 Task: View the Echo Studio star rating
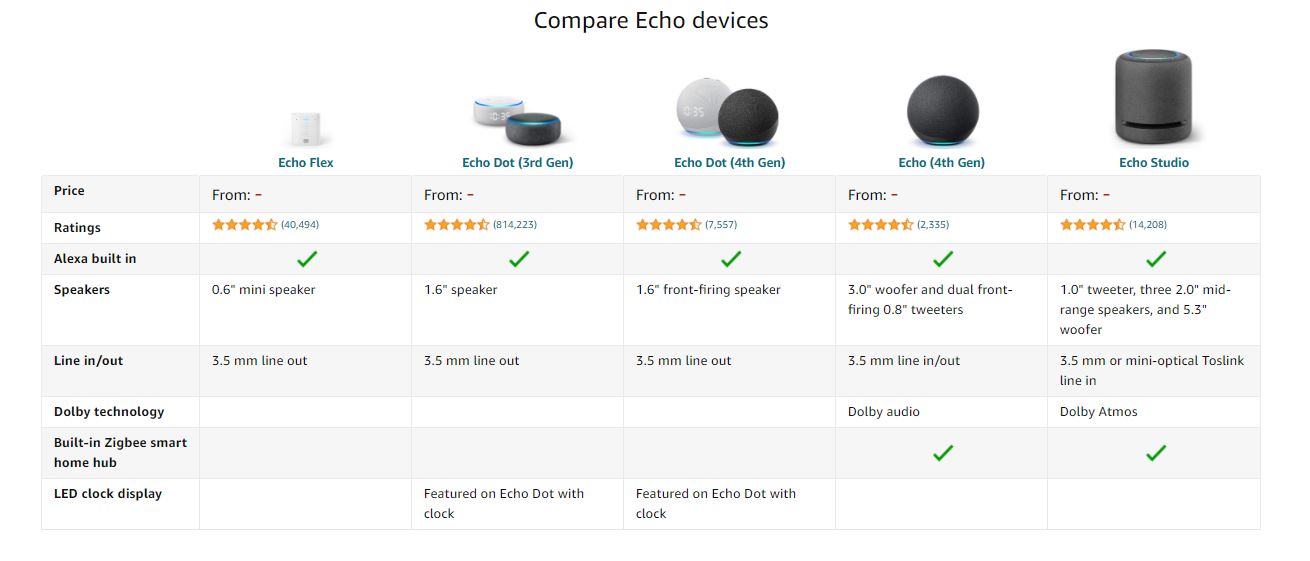tap(1093, 225)
